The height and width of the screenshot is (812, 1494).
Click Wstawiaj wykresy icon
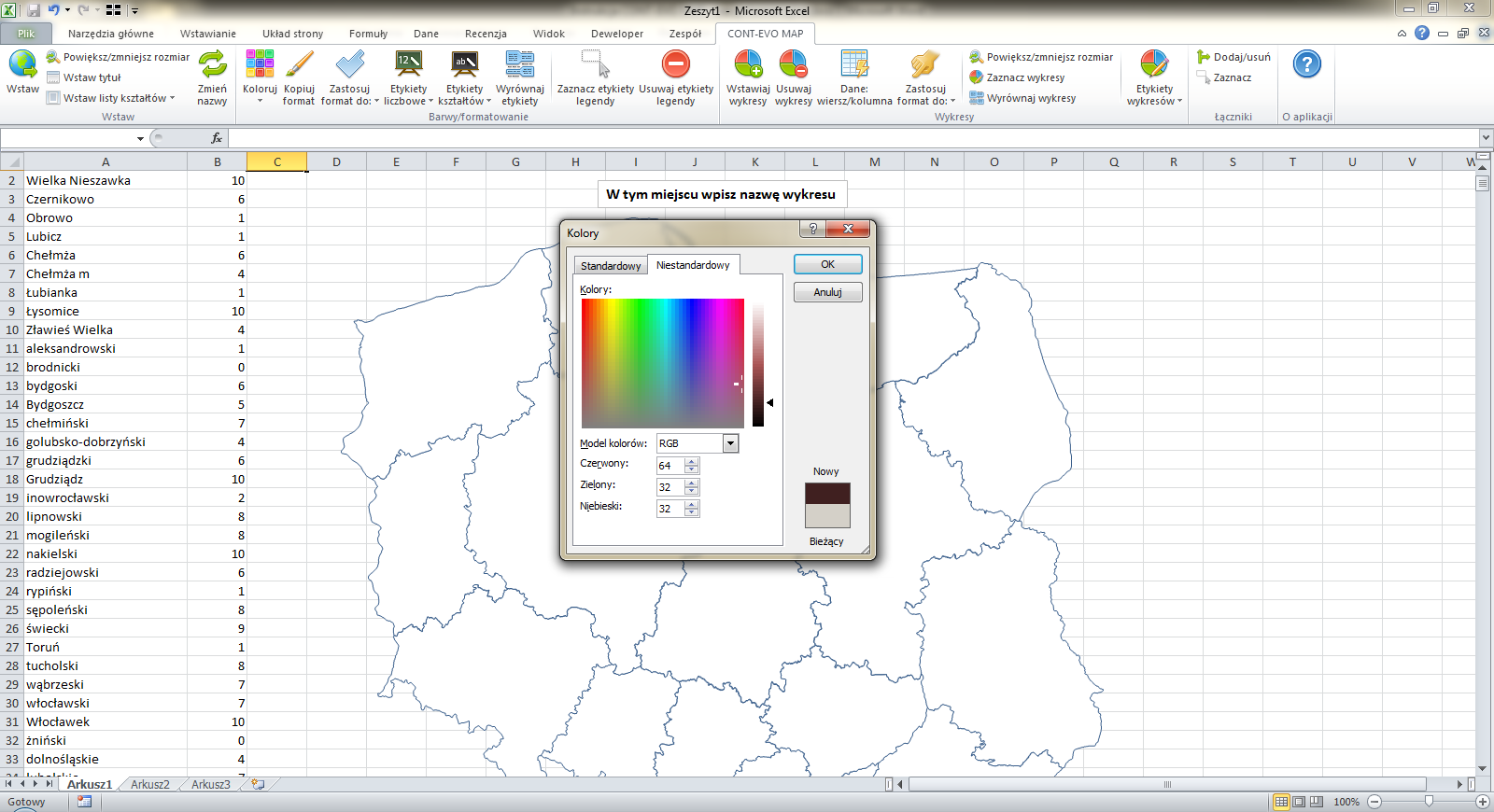click(x=748, y=64)
